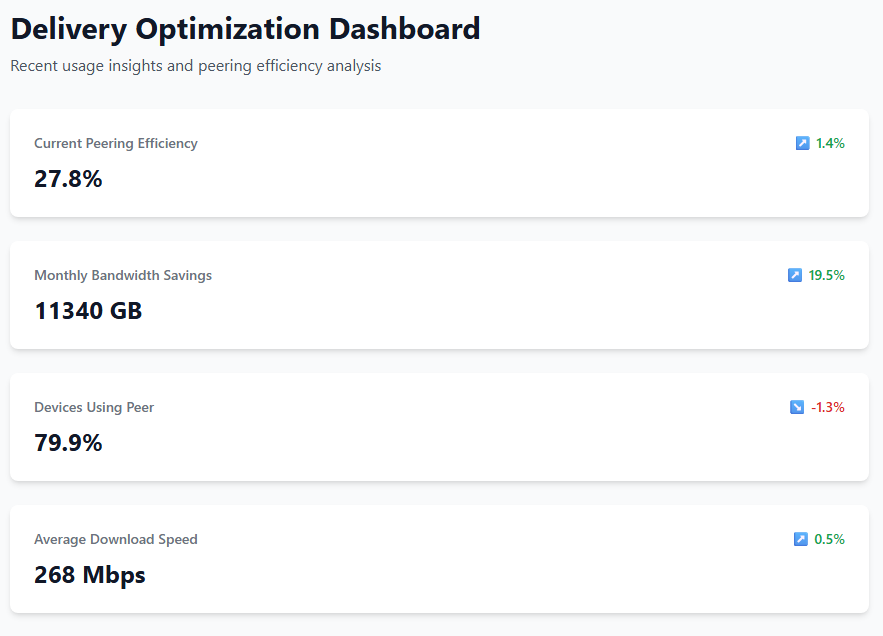
Task: Open the Monthly Bandwidth Savings label
Action: (x=123, y=275)
